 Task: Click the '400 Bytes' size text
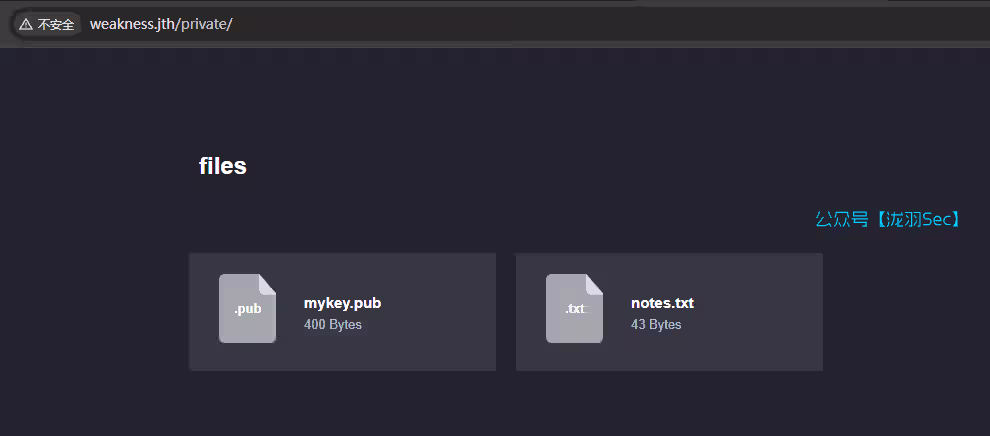click(333, 324)
